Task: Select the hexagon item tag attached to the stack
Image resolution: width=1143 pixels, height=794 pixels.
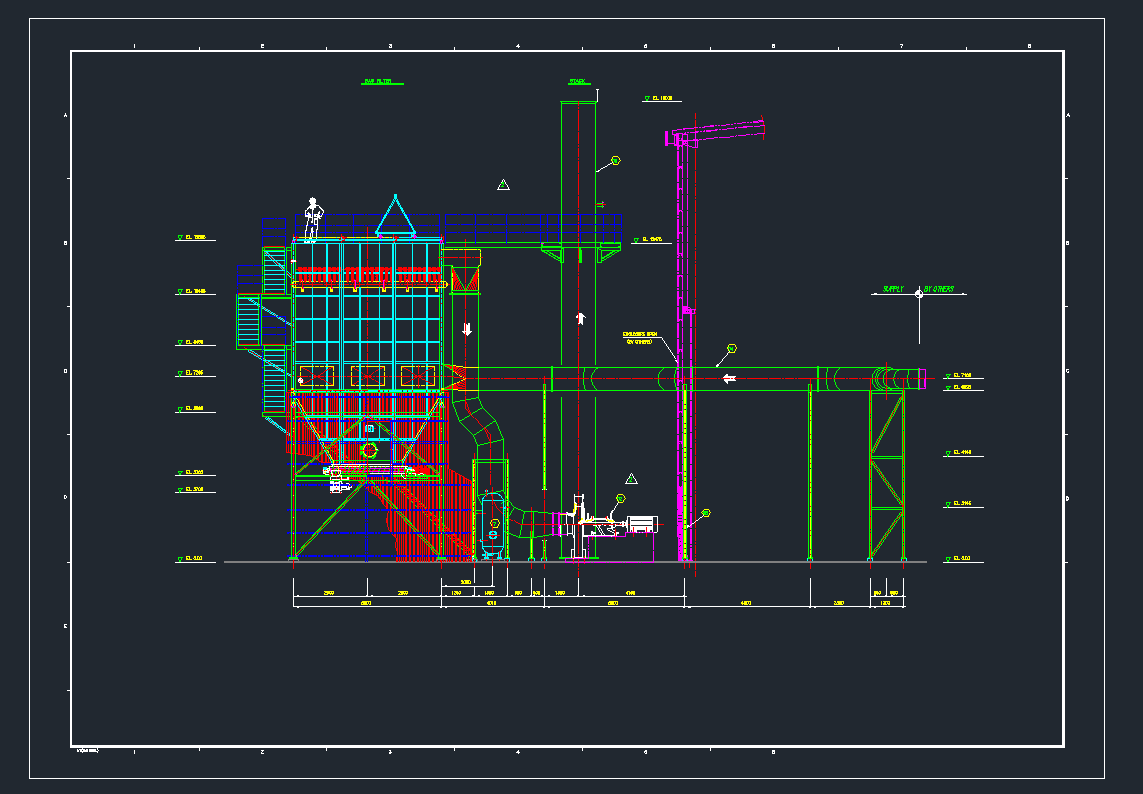Action: point(615,160)
